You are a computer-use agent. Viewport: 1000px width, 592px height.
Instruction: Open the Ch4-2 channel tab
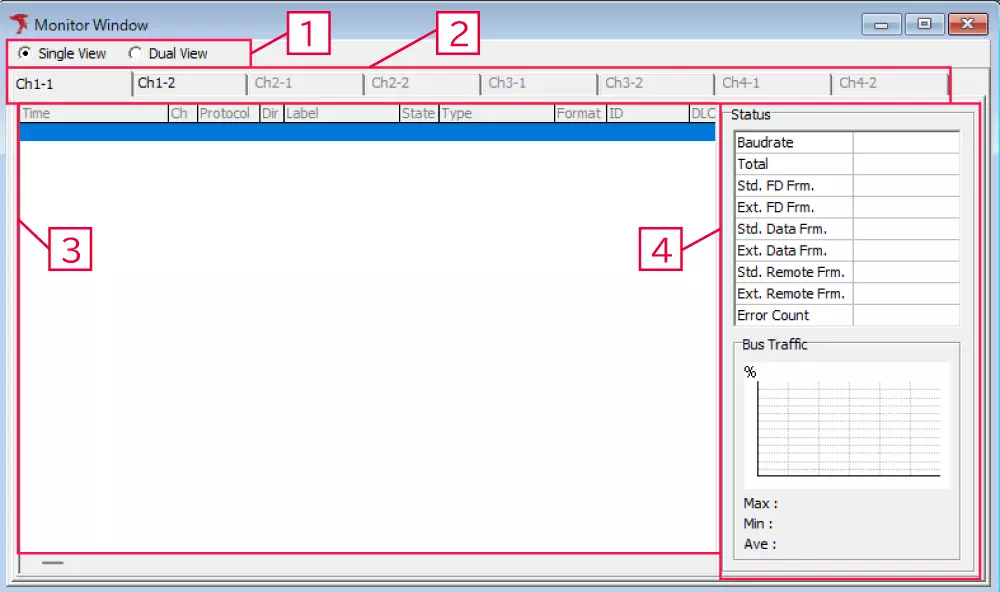point(888,84)
